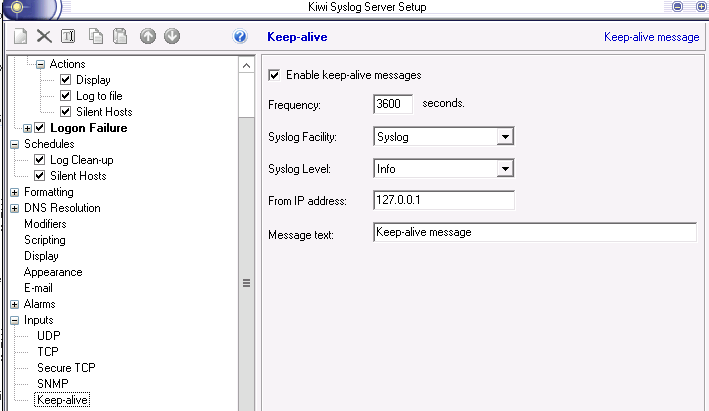The width and height of the screenshot is (709, 411).
Task: Click the Paste toolbar icon
Action: (x=120, y=36)
